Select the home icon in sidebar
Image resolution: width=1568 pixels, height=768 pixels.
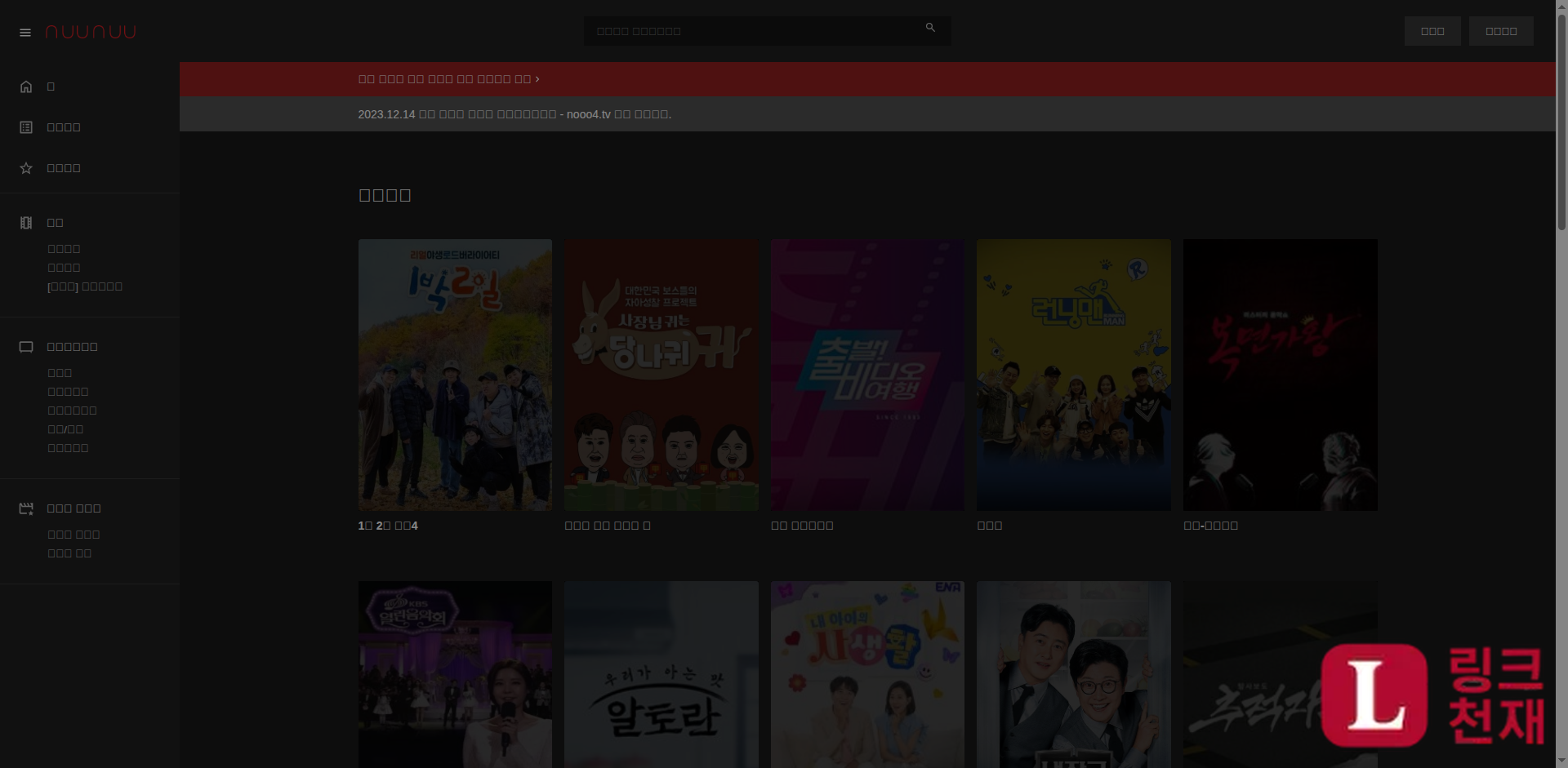pyautogui.click(x=26, y=87)
